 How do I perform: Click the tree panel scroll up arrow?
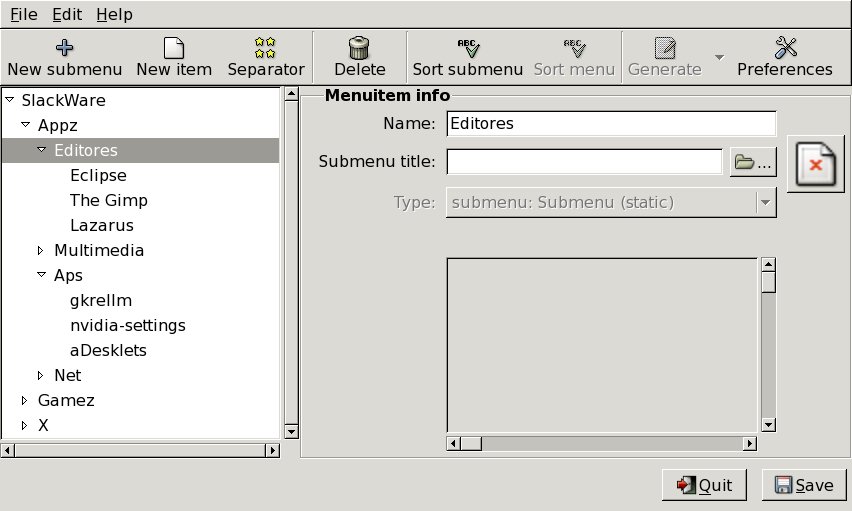point(291,94)
